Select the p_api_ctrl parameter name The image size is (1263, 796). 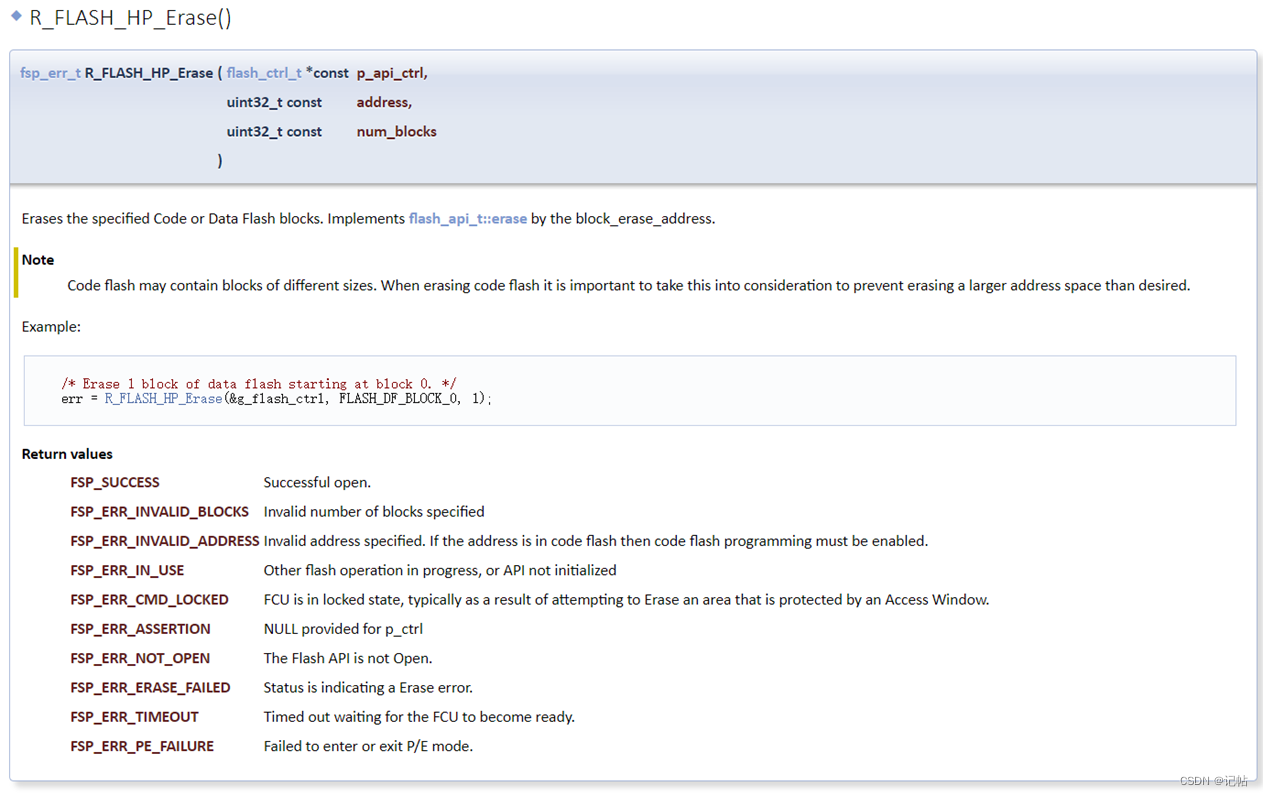392,73
